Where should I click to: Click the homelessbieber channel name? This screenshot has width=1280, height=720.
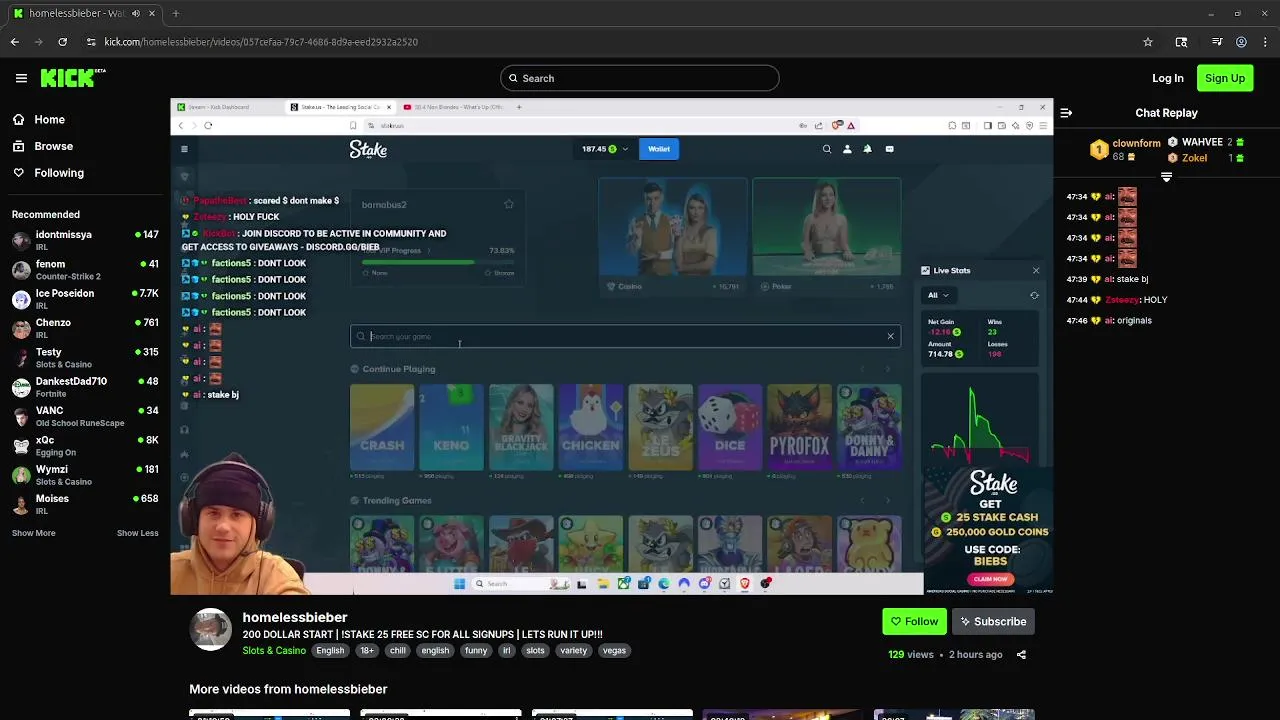[x=295, y=618]
